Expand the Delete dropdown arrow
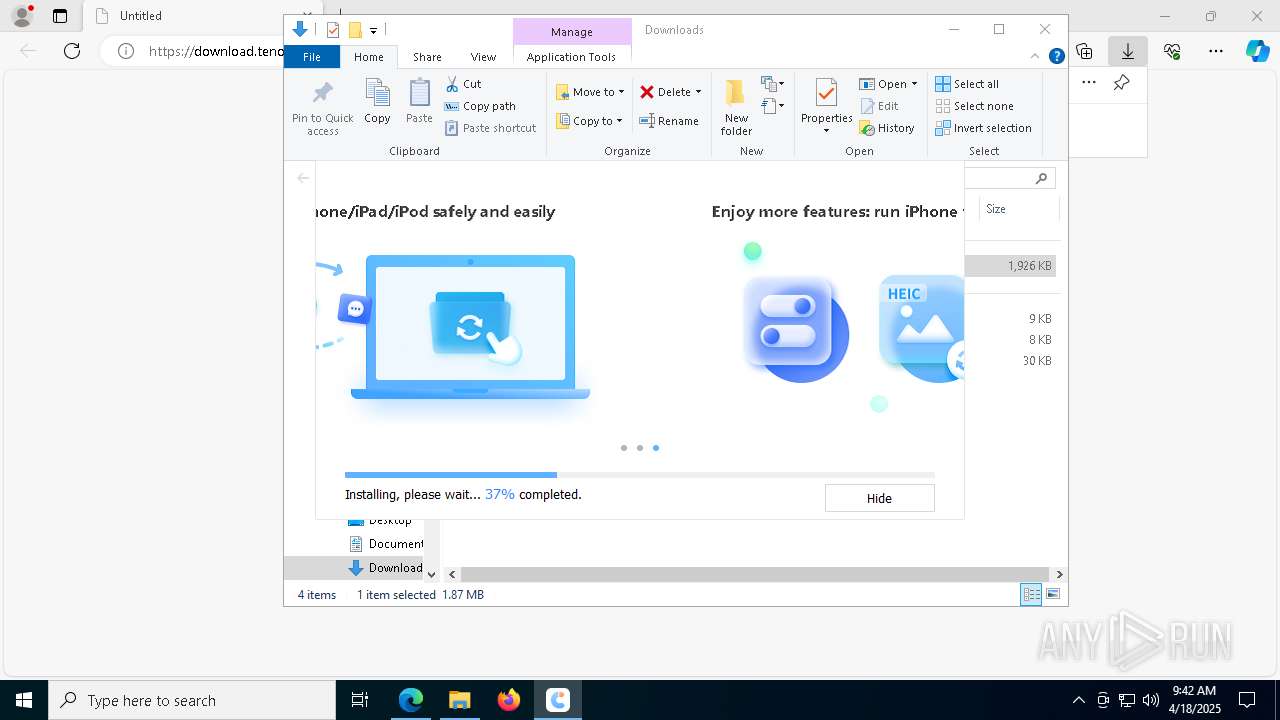This screenshot has height=720, width=1280. tap(698, 92)
